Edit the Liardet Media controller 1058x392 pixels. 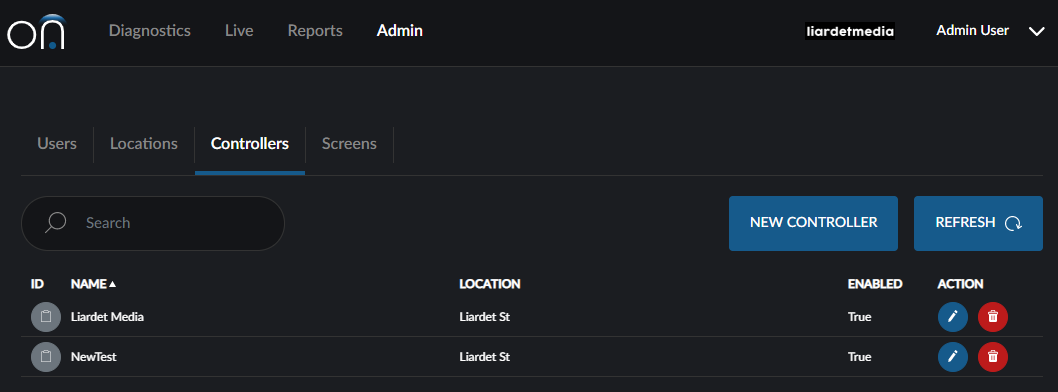953,316
